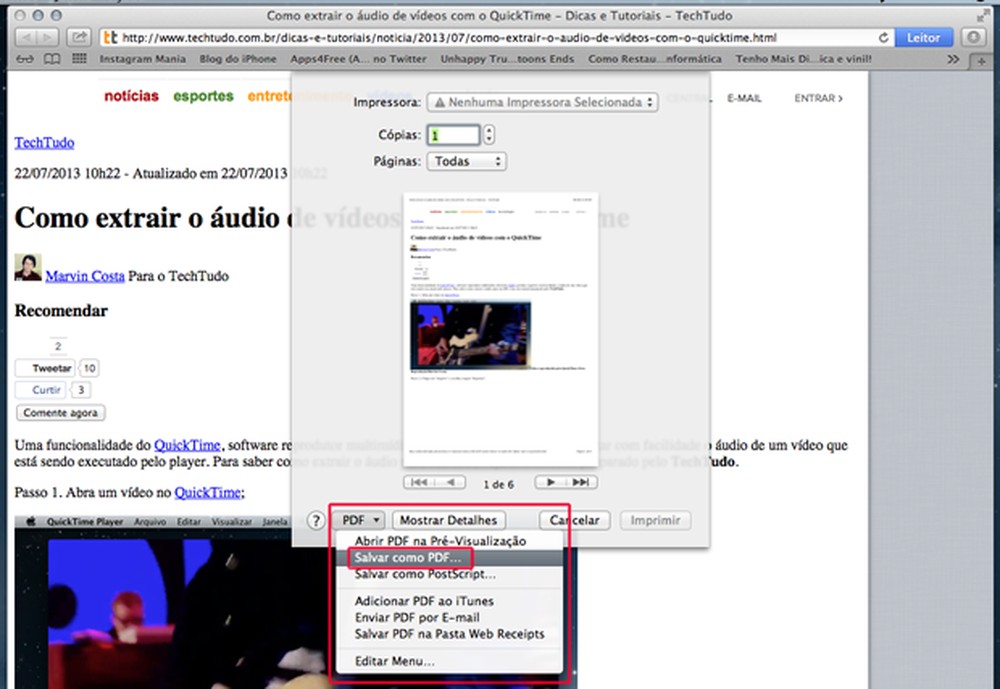Image resolution: width=1000 pixels, height=689 pixels.
Task: Click Visualizar in embedded QuickTime menu bar
Action: click(232, 521)
